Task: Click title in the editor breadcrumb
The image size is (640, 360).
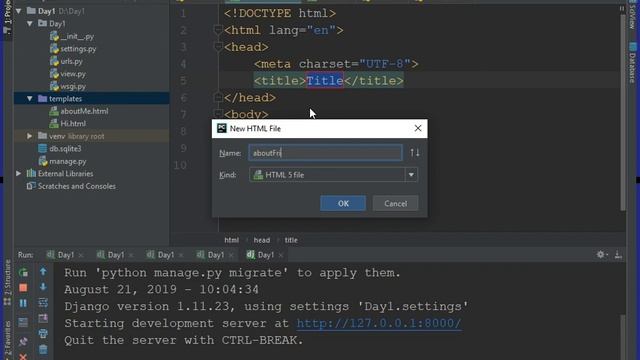Action: [291, 240]
